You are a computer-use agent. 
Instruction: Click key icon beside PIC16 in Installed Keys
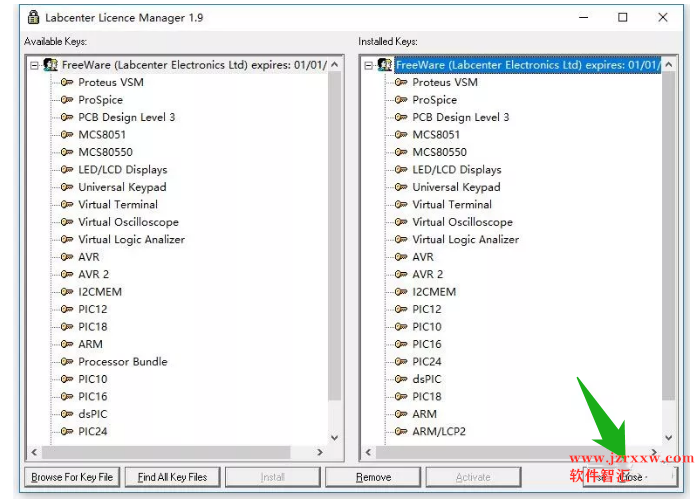tap(401, 344)
